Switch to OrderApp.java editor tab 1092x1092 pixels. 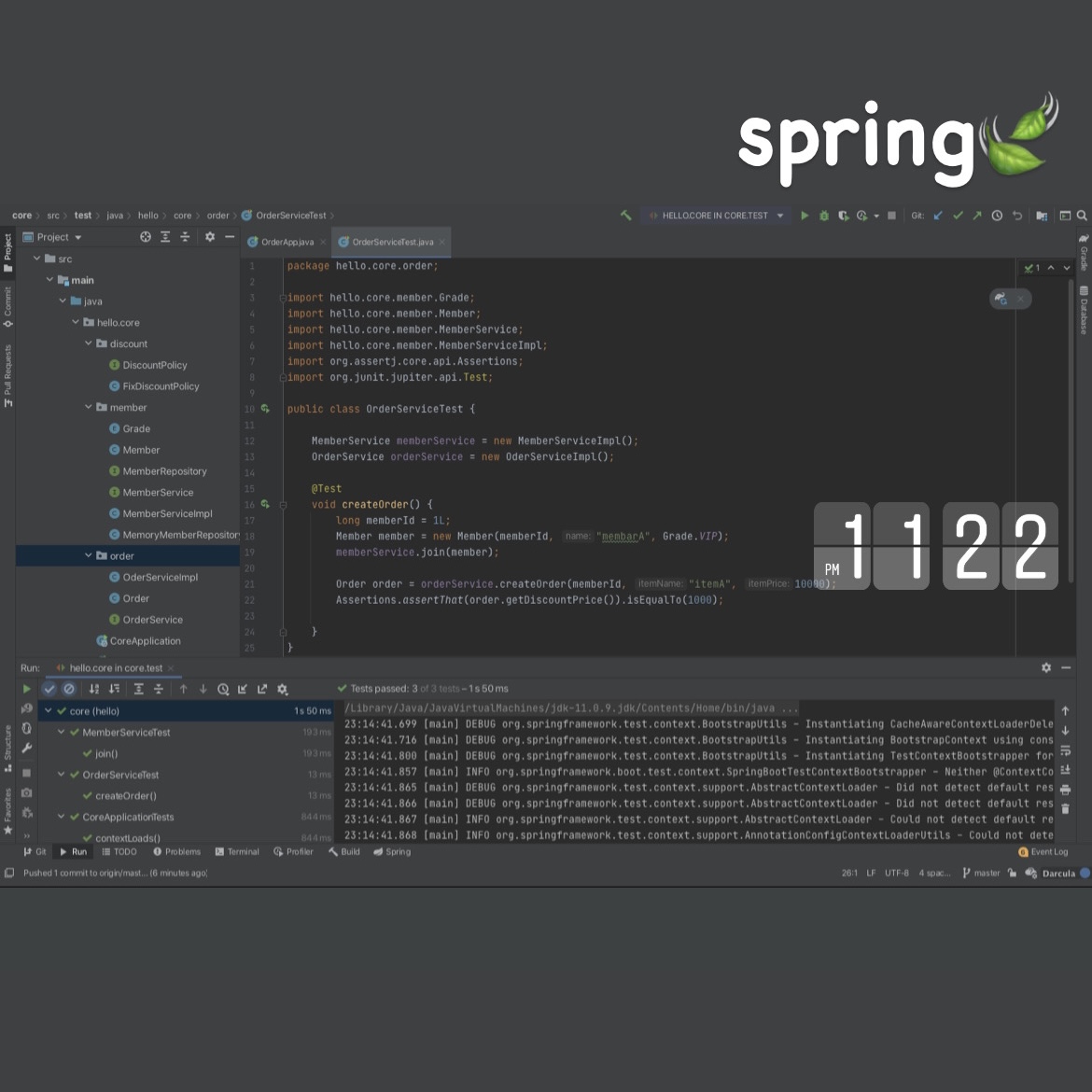coord(287,242)
